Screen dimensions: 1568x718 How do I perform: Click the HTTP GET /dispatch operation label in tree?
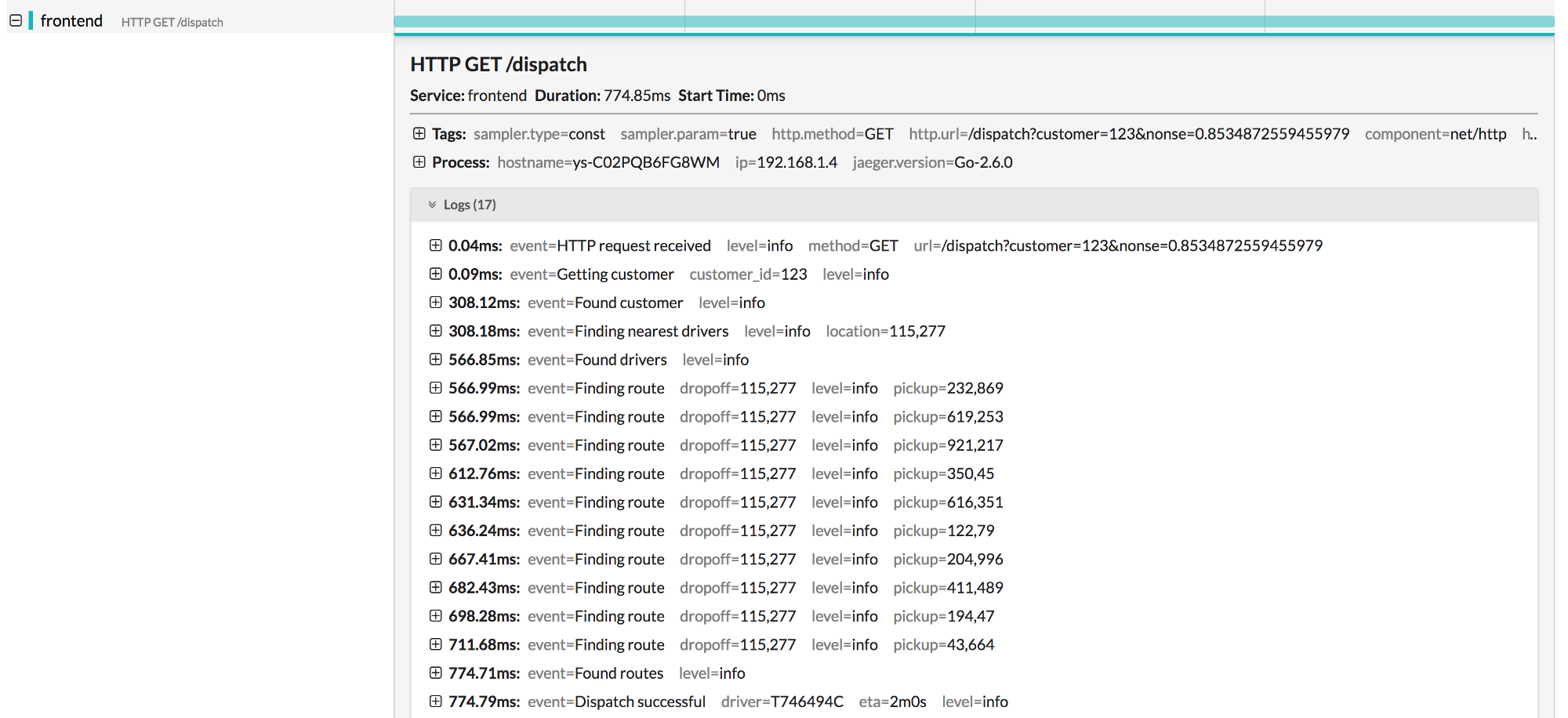pos(172,22)
